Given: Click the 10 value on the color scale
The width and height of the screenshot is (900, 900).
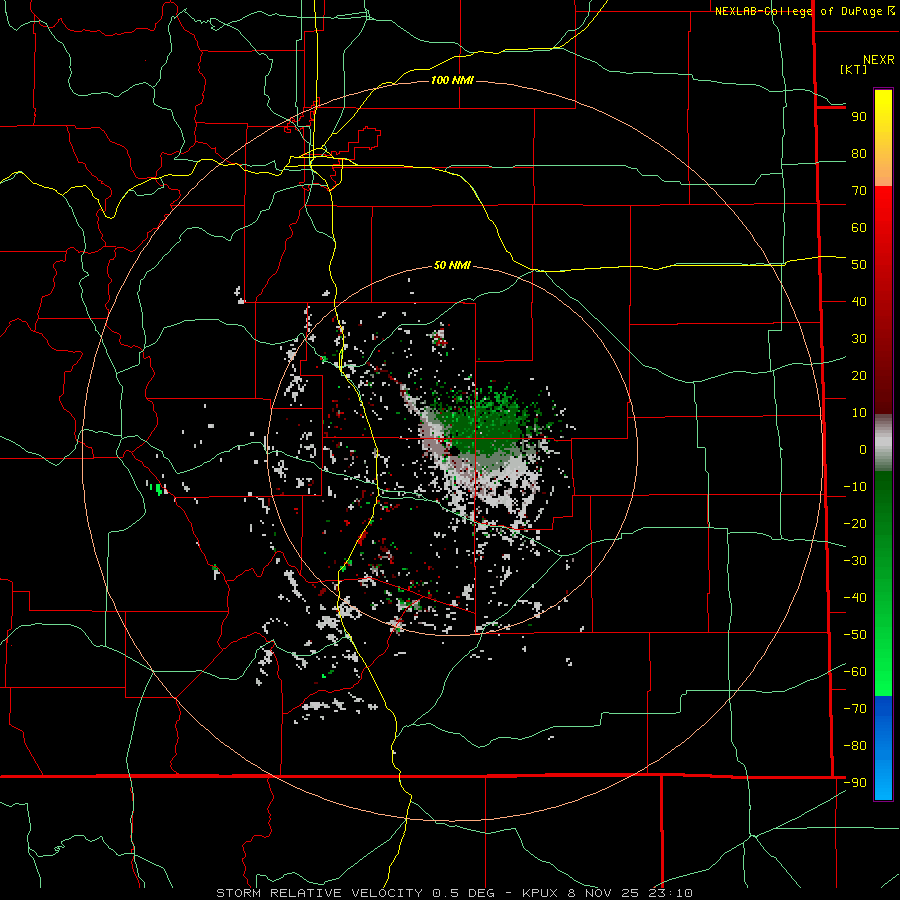Looking at the screenshot, I should click(x=859, y=413).
